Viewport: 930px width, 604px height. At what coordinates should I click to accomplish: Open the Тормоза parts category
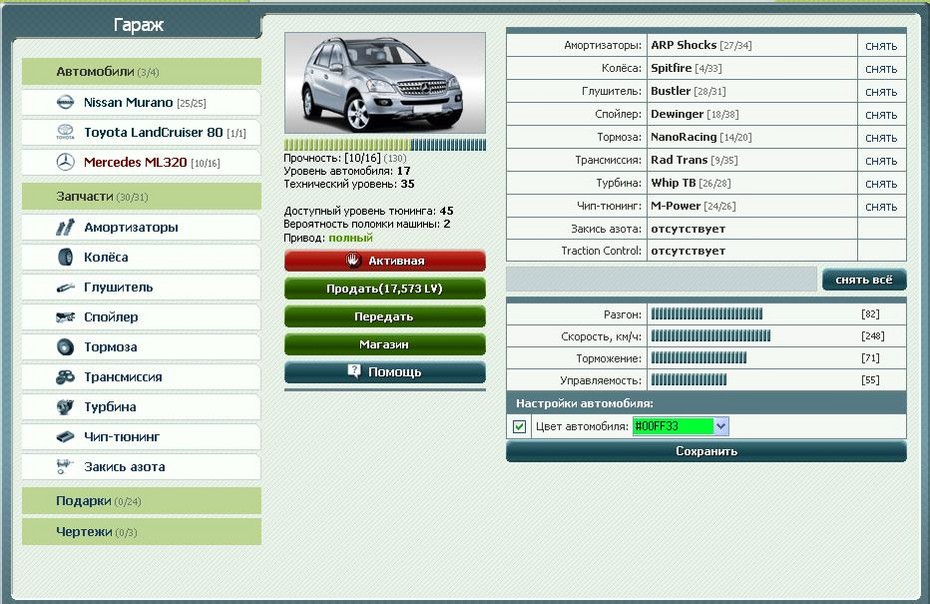coord(141,346)
